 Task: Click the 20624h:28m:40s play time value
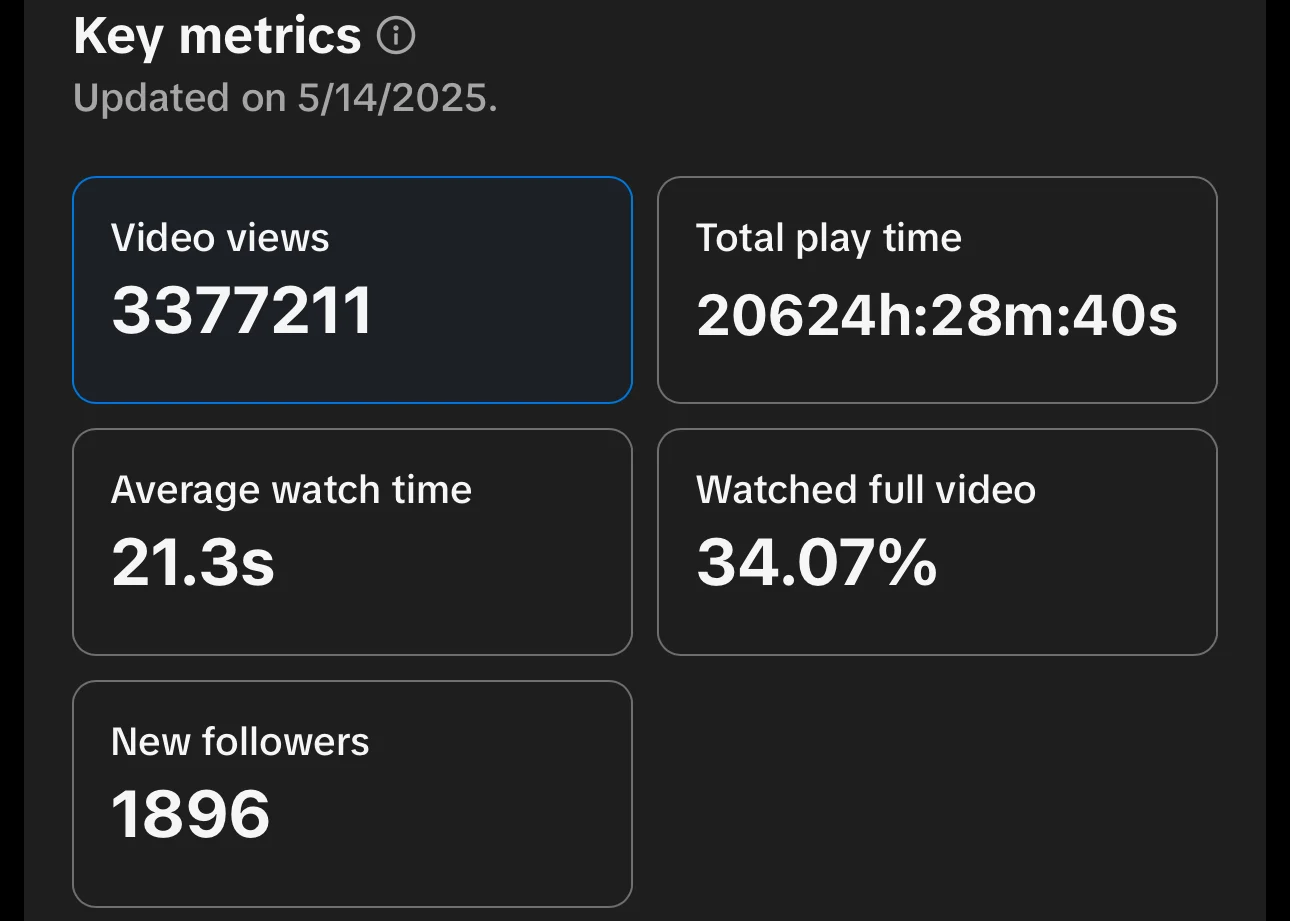tap(936, 314)
